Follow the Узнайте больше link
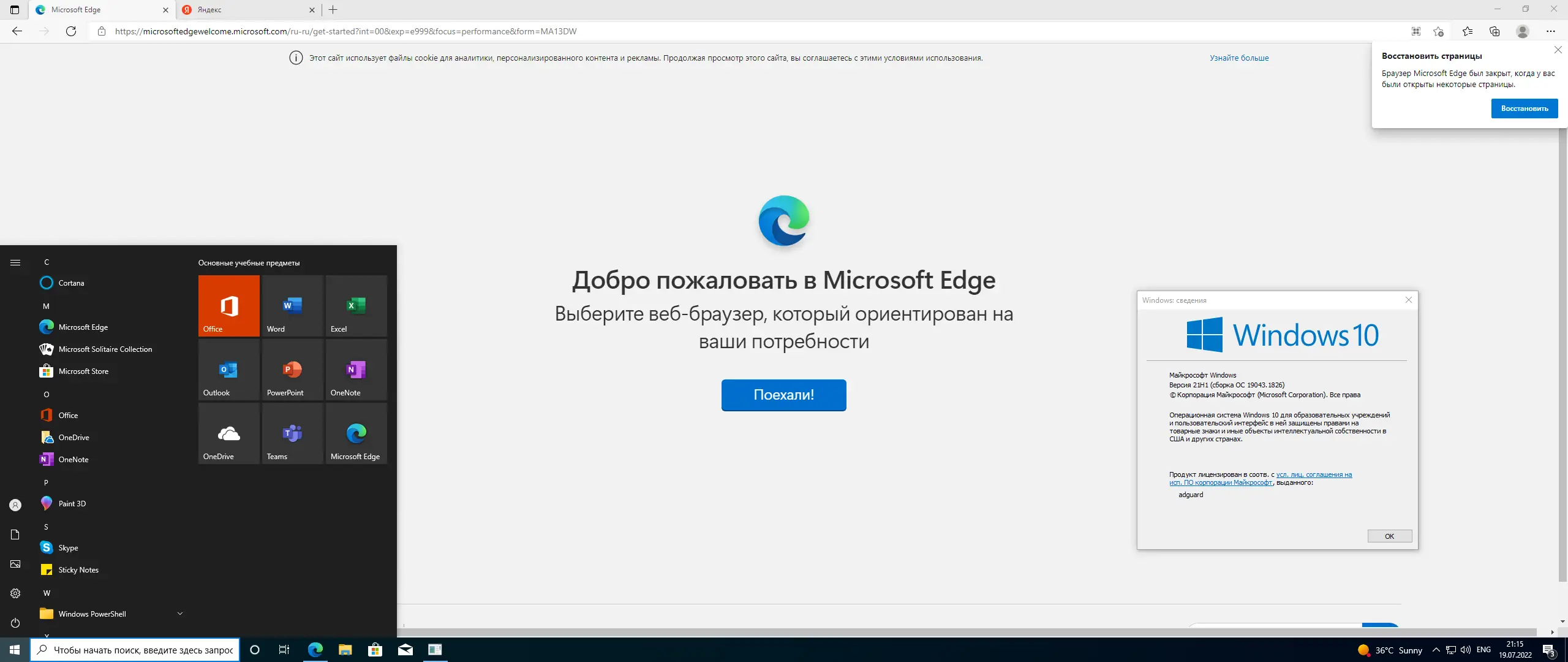 click(x=1238, y=58)
